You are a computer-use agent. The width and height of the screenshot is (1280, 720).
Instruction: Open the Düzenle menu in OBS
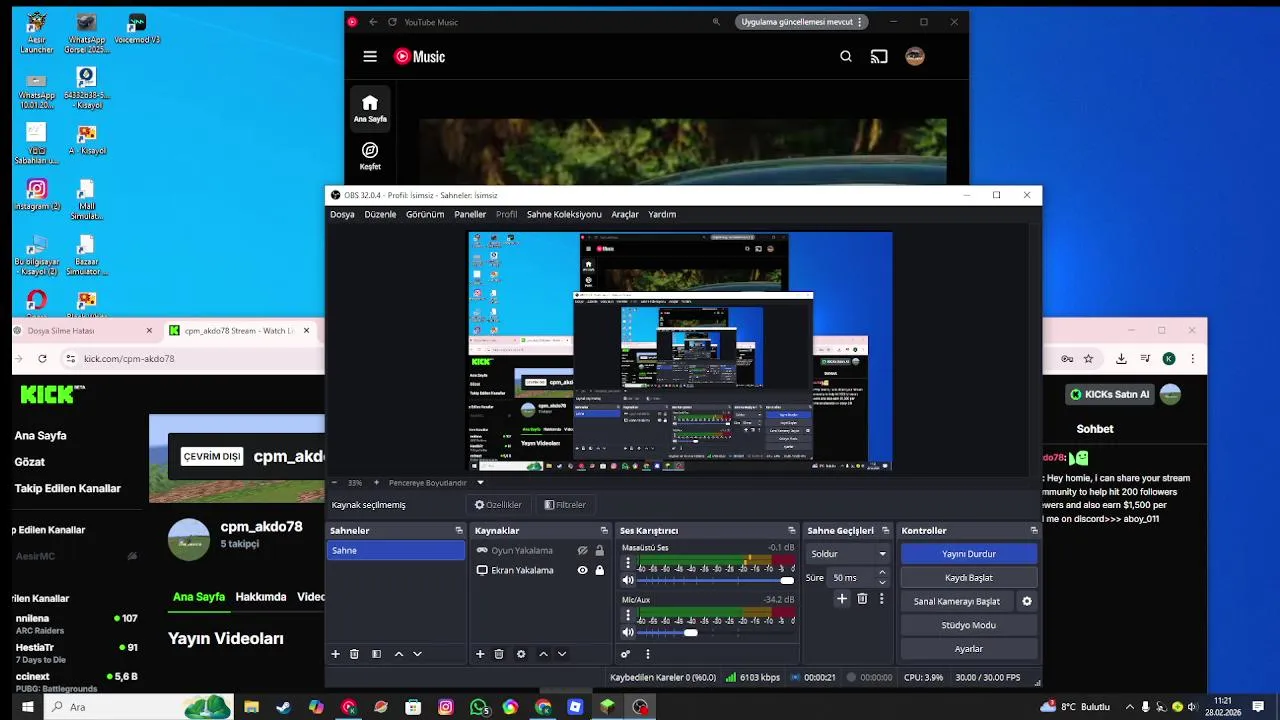[380, 214]
